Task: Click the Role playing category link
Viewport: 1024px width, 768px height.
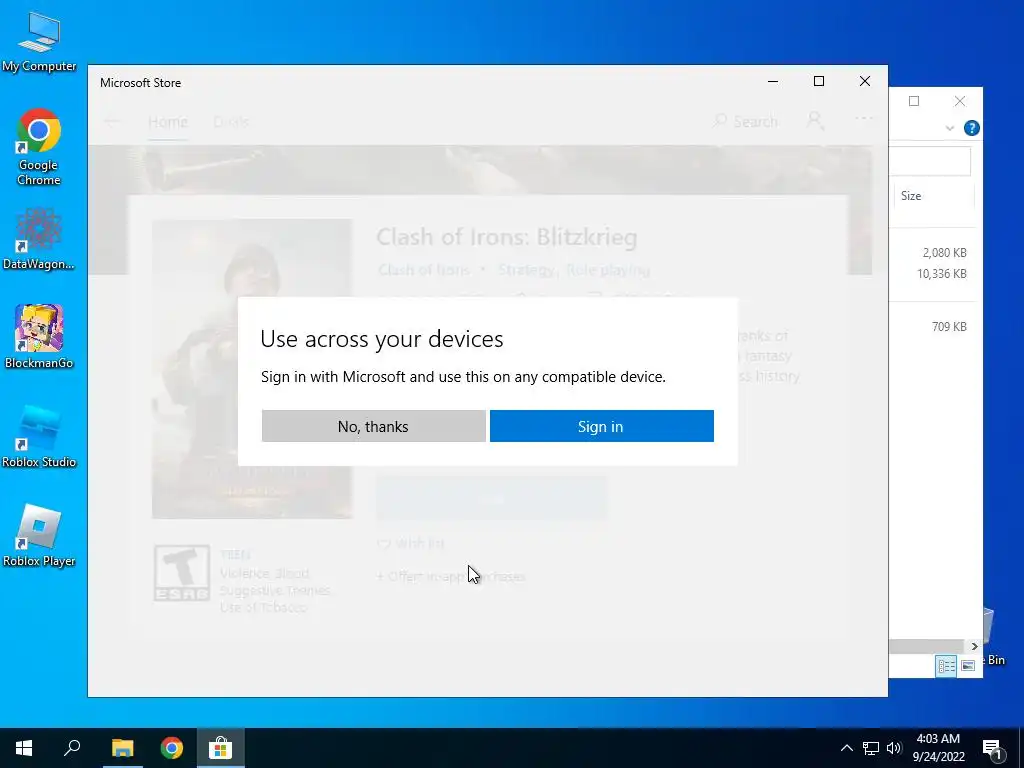Action: [608, 270]
